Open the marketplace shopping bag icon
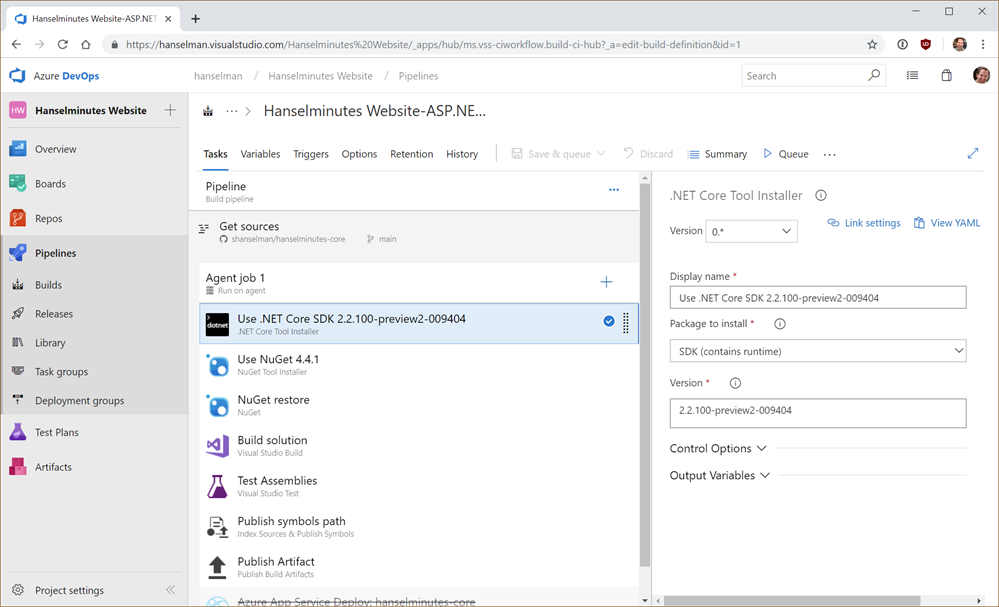999x607 pixels. coord(947,75)
